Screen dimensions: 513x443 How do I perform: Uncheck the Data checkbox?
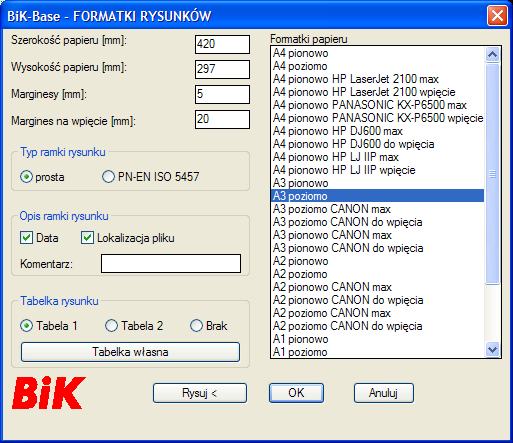pos(26,238)
